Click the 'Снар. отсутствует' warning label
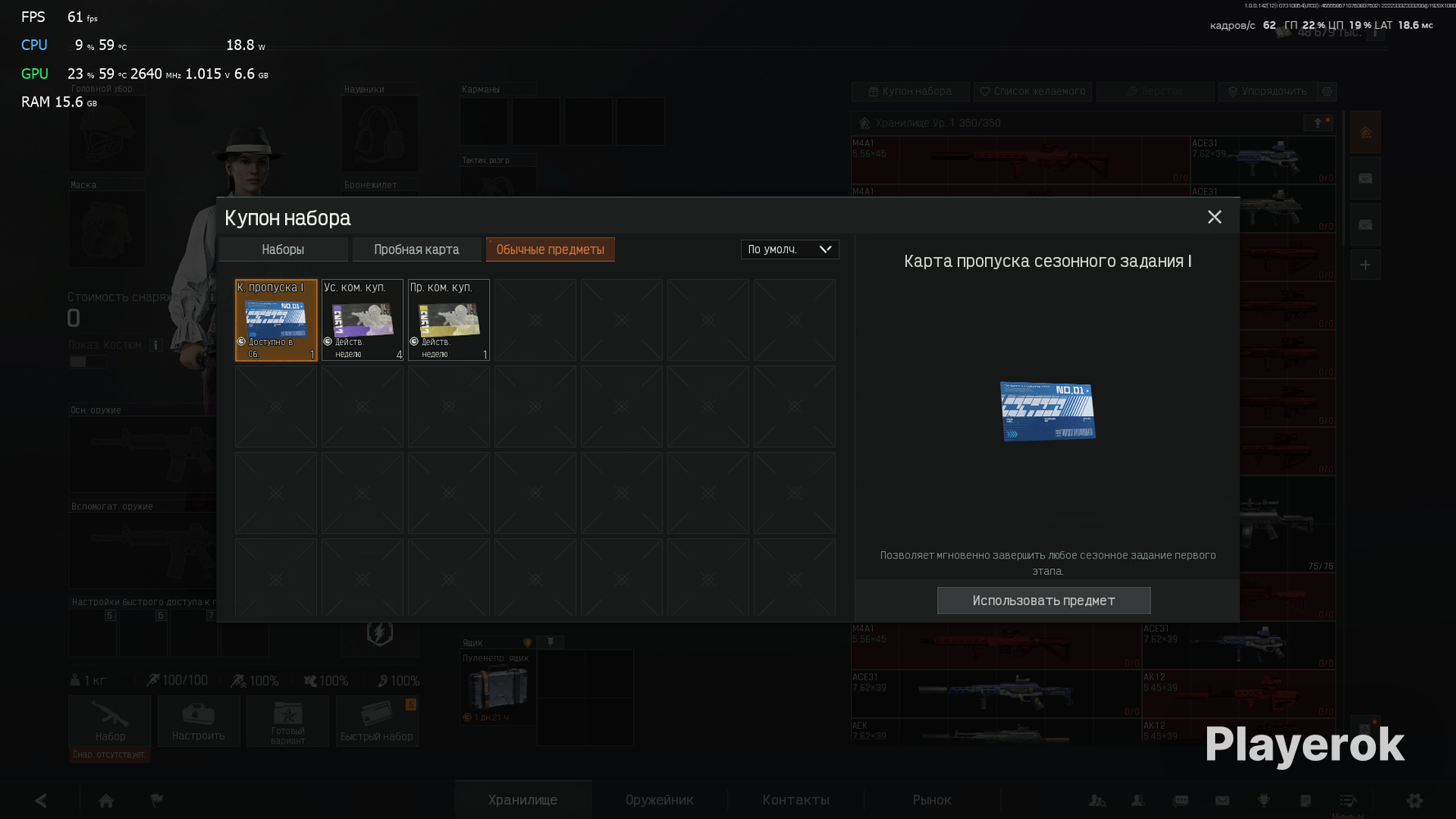The width and height of the screenshot is (1456, 819). (109, 754)
